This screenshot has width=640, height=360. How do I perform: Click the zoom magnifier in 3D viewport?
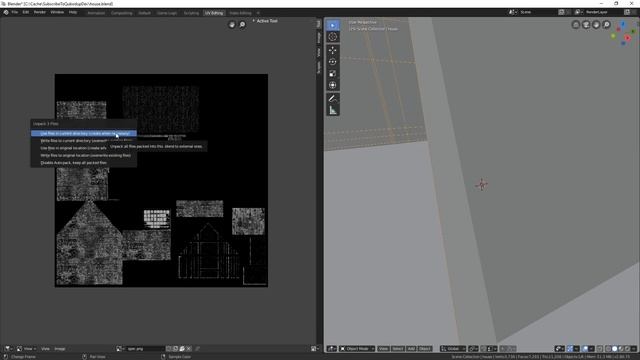click(607, 24)
